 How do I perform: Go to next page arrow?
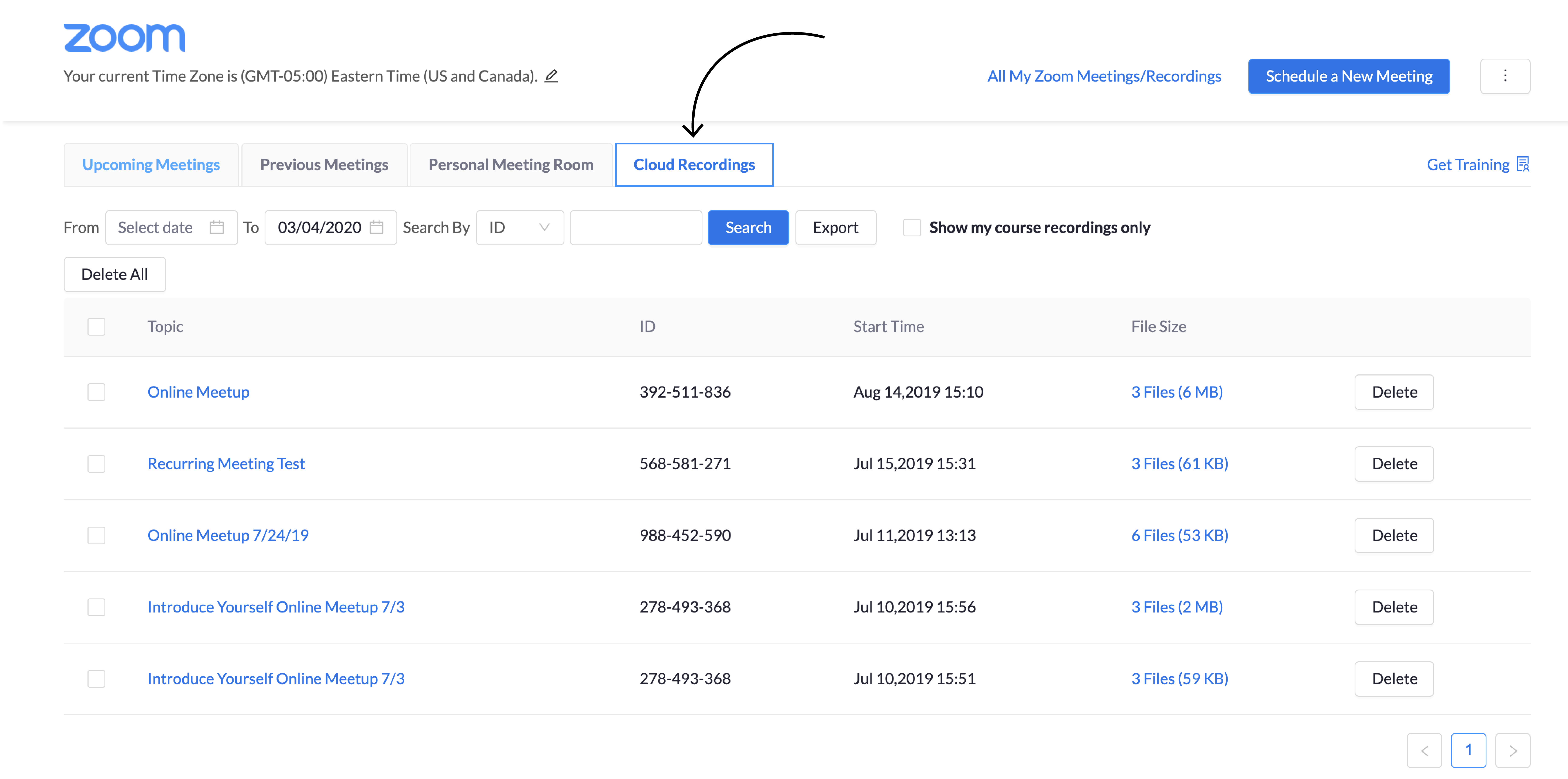coord(1513,750)
